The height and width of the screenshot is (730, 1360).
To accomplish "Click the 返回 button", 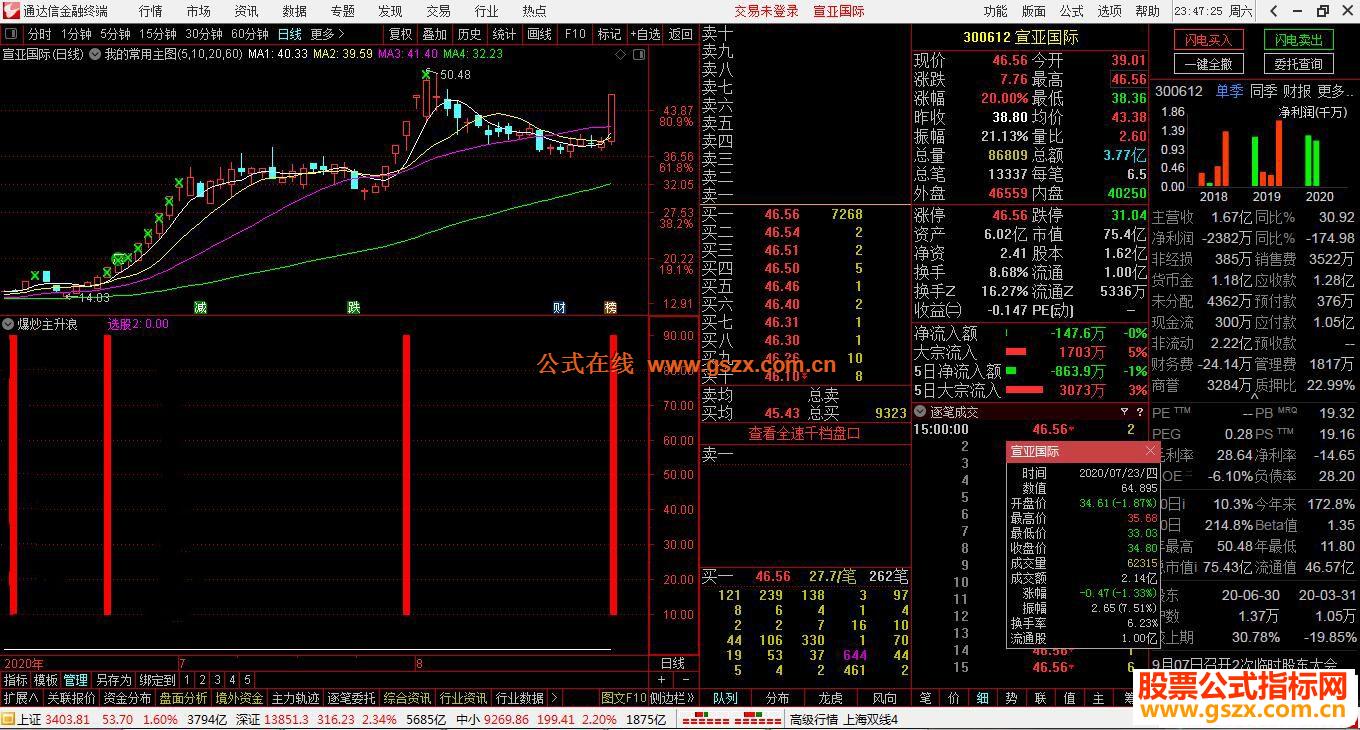I will click(x=681, y=34).
